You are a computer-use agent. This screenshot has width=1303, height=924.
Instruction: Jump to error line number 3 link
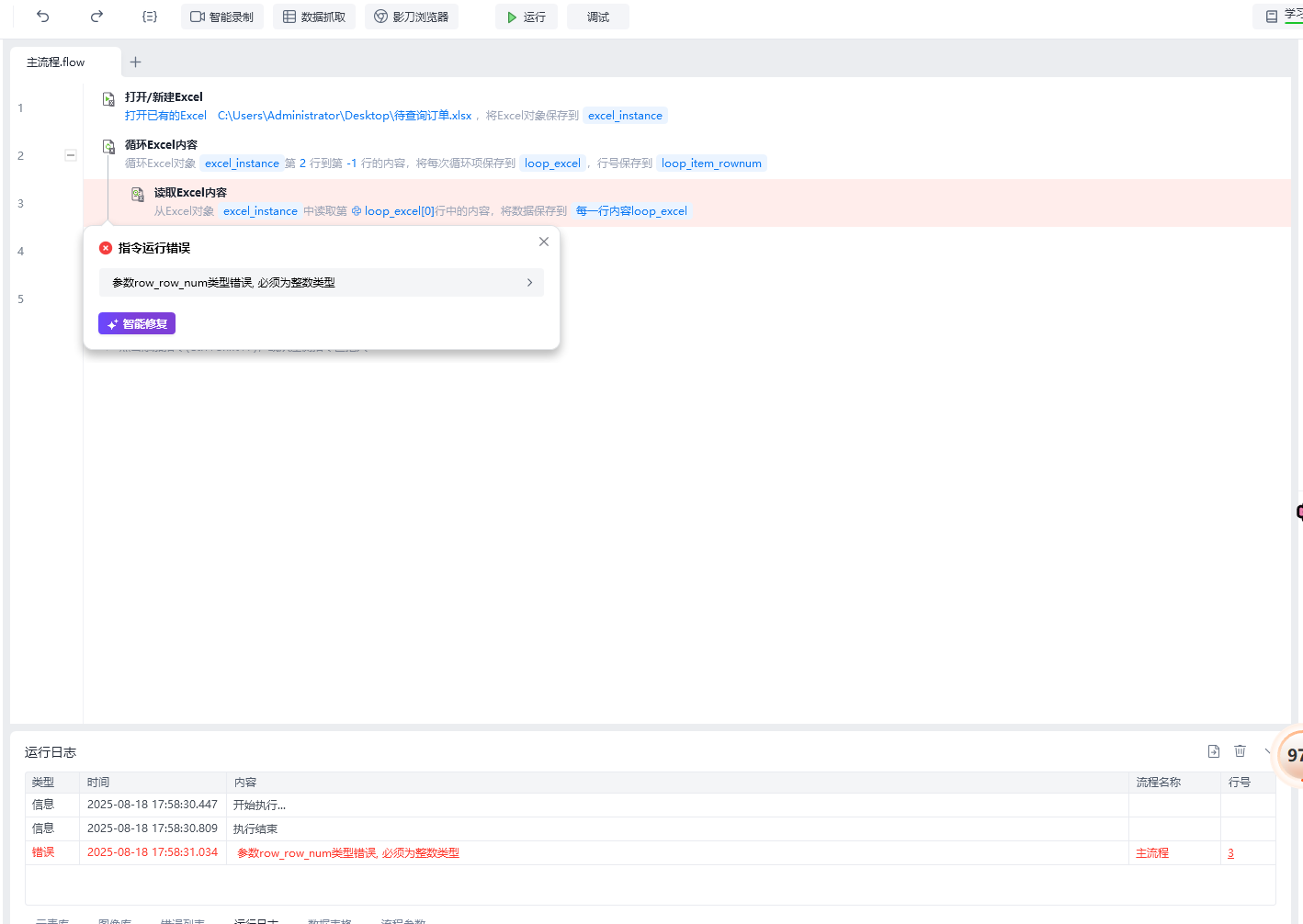[1230, 853]
